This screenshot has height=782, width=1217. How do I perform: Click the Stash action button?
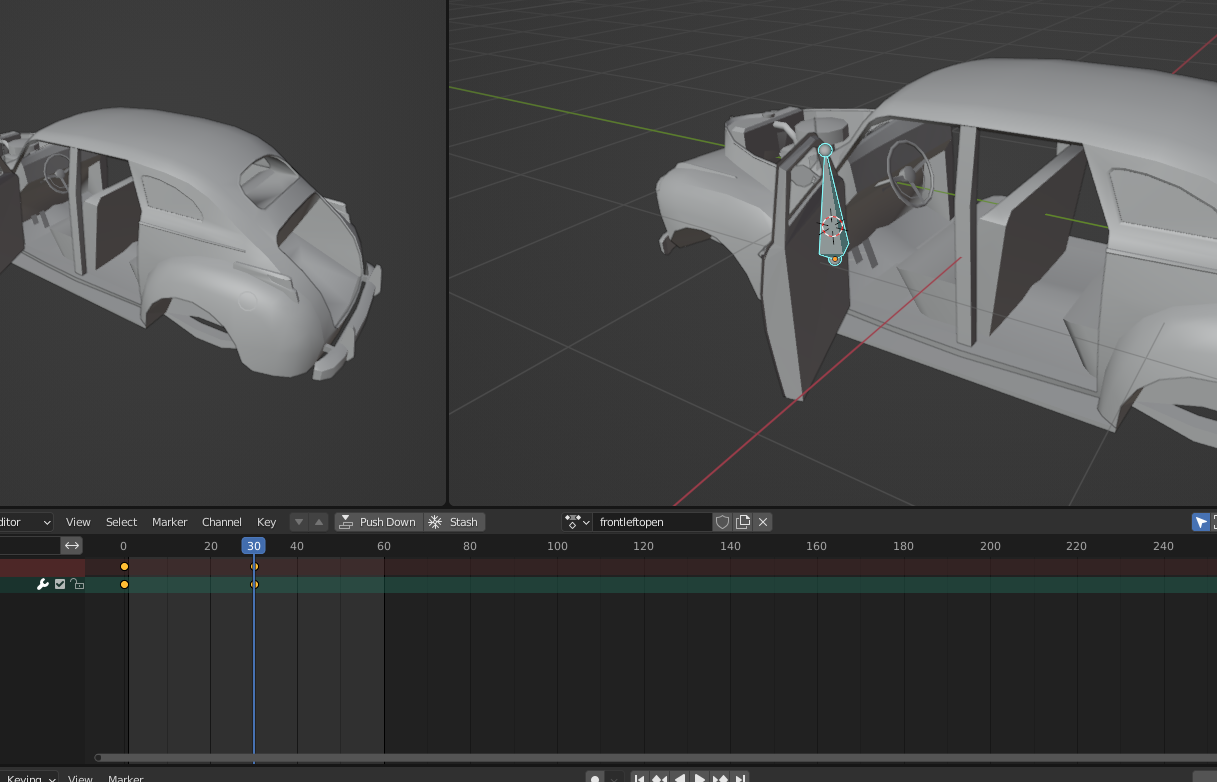click(x=454, y=522)
